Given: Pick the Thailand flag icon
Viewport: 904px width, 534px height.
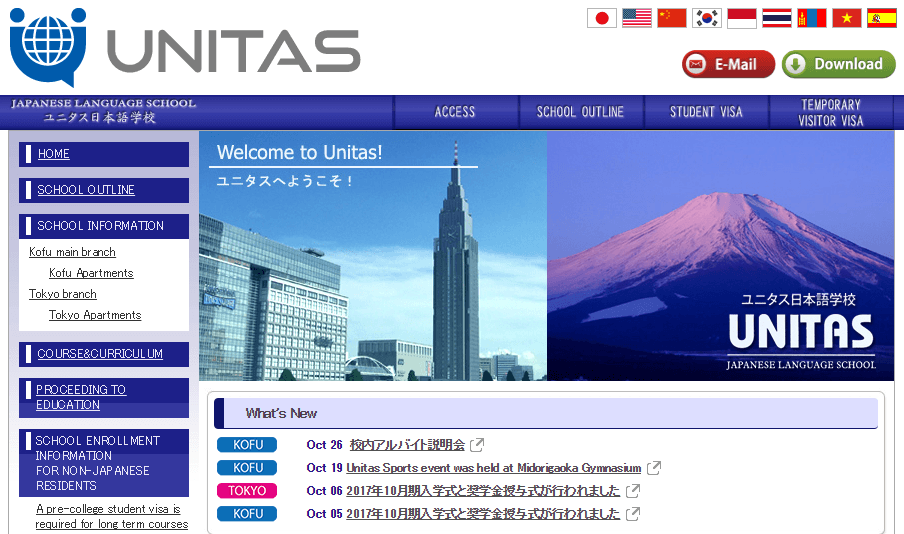Looking at the screenshot, I should pos(776,18).
